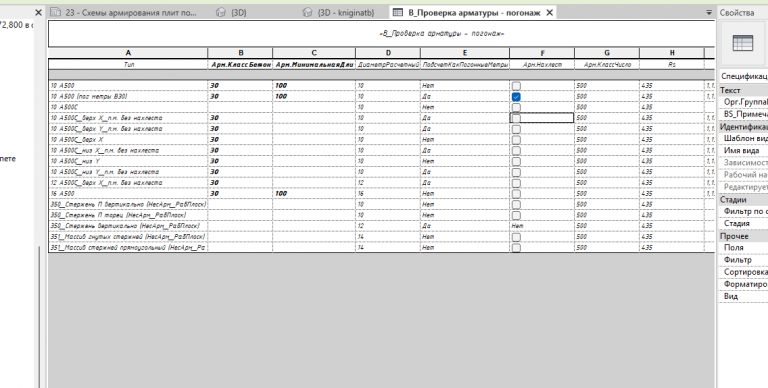The width and height of the screenshot is (768, 388).
Task: Click the Rs field header
Action: click(x=672, y=64)
